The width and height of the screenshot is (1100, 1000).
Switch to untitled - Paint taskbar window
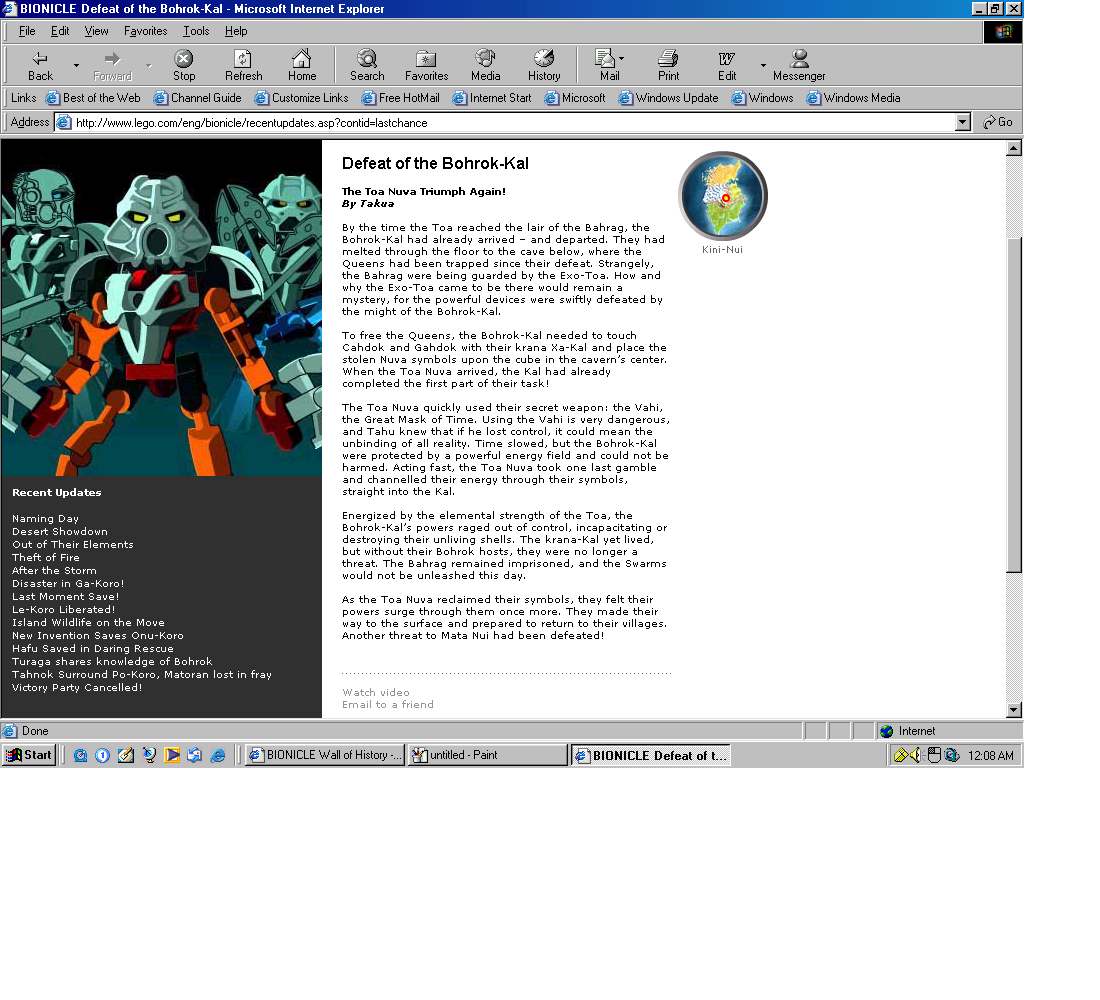pos(488,755)
